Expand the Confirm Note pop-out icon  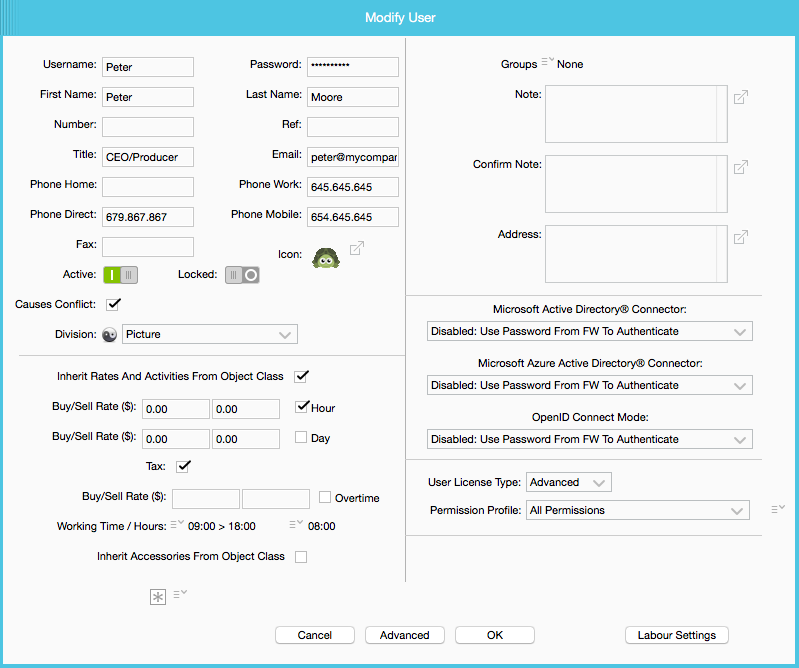coord(741,167)
